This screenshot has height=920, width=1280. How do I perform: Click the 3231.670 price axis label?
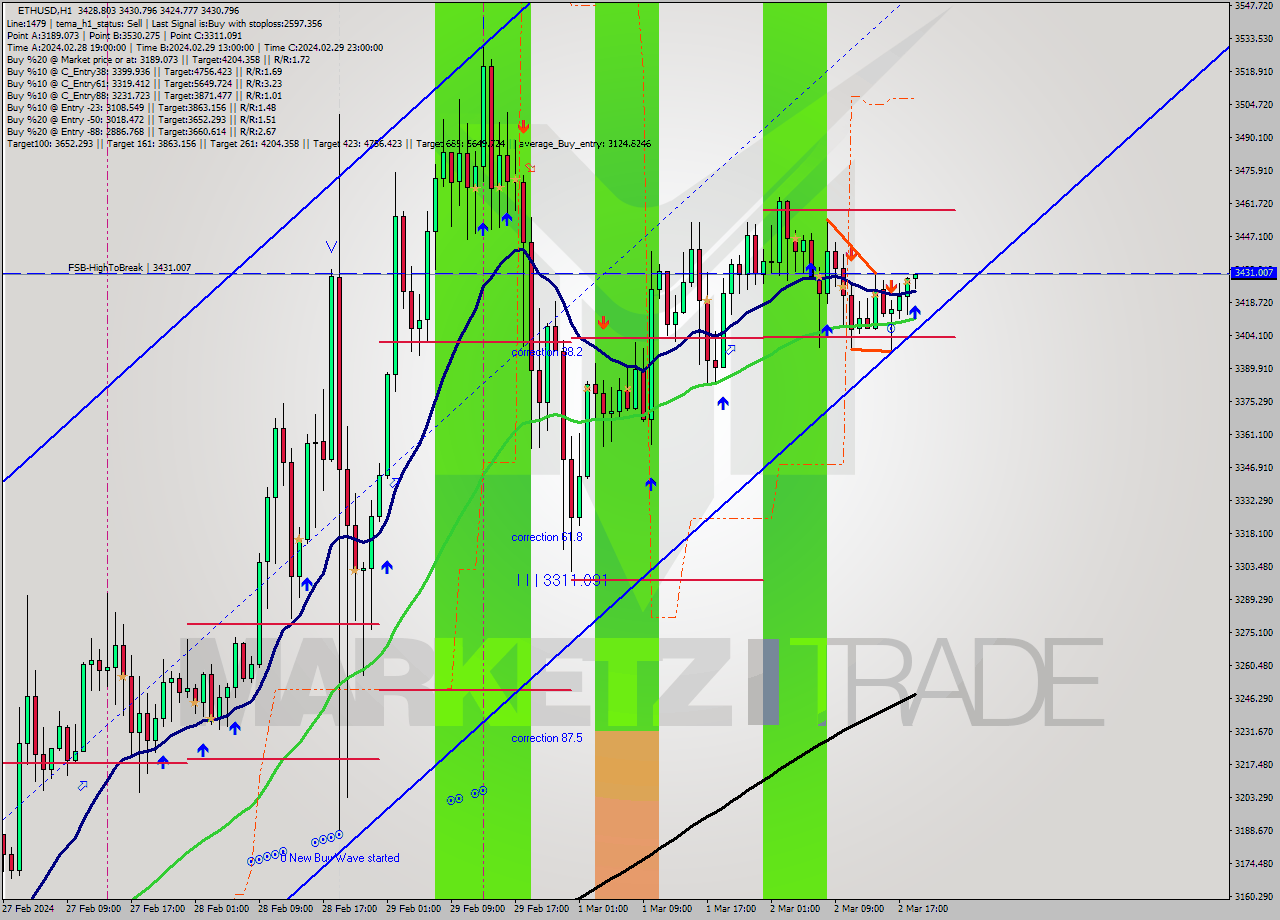click(1253, 731)
